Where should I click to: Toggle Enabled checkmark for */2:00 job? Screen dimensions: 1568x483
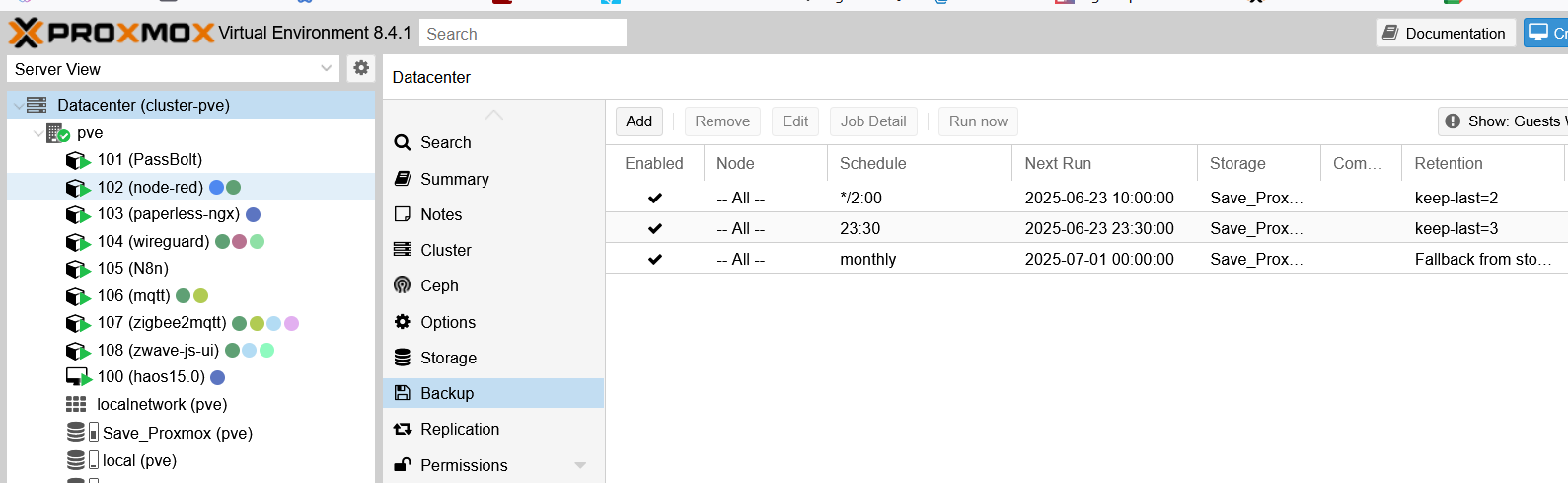(x=655, y=198)
